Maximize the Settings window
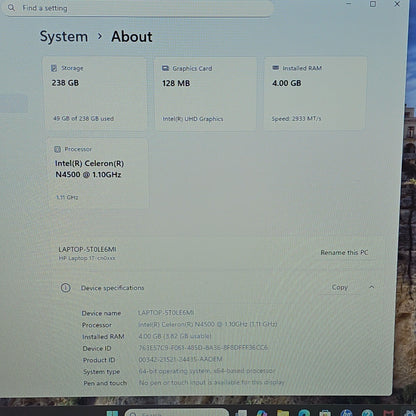The width and height of the screenshot is (416, 416). pos(373,4)
